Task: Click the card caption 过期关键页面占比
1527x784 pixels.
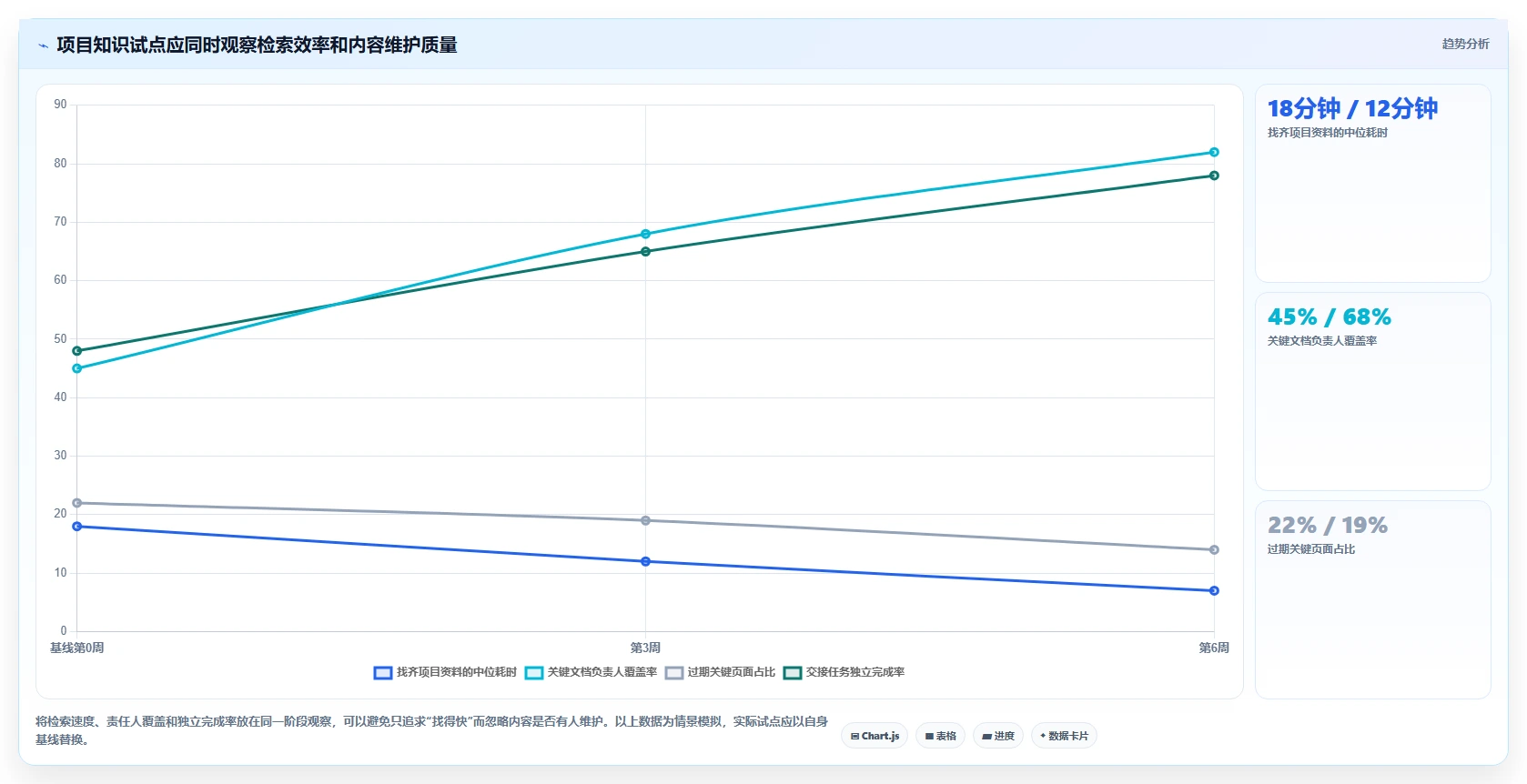Action: [1310, 549]
